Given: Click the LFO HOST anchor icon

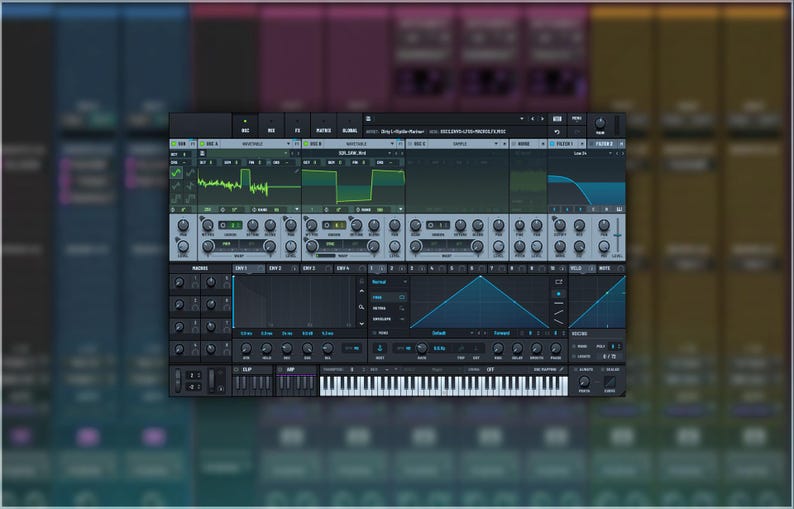Looking at the screenshot, I should click(x=380, y=348).
